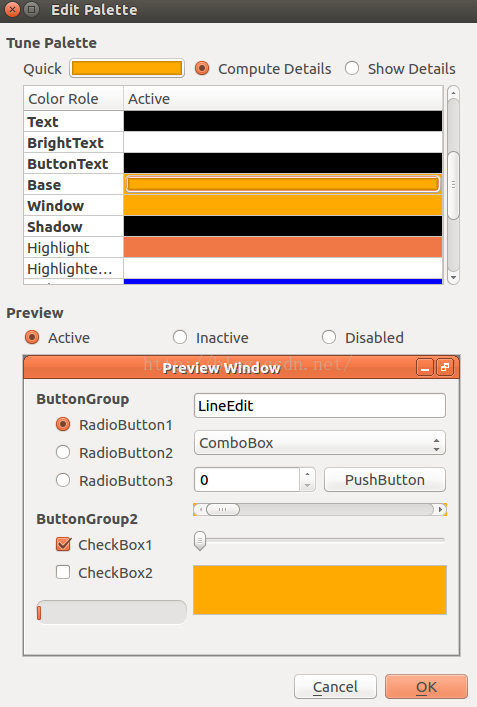The width and height of the screenshot is (477, 707).
Task: Click the preview progress bar
Action: click(x=111, y=612)
